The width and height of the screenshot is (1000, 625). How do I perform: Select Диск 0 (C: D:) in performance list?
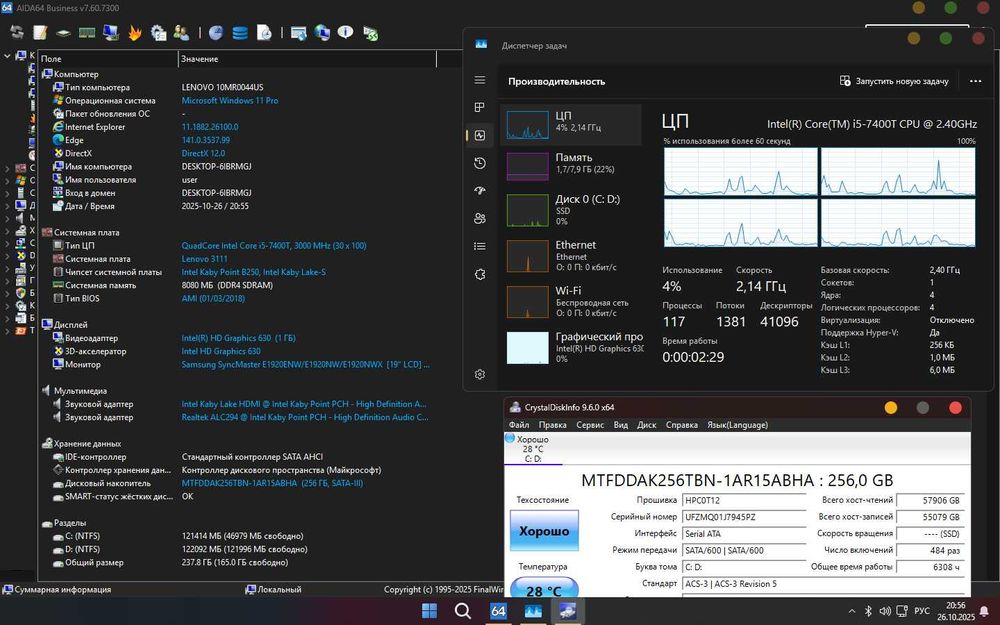point(571,210)
